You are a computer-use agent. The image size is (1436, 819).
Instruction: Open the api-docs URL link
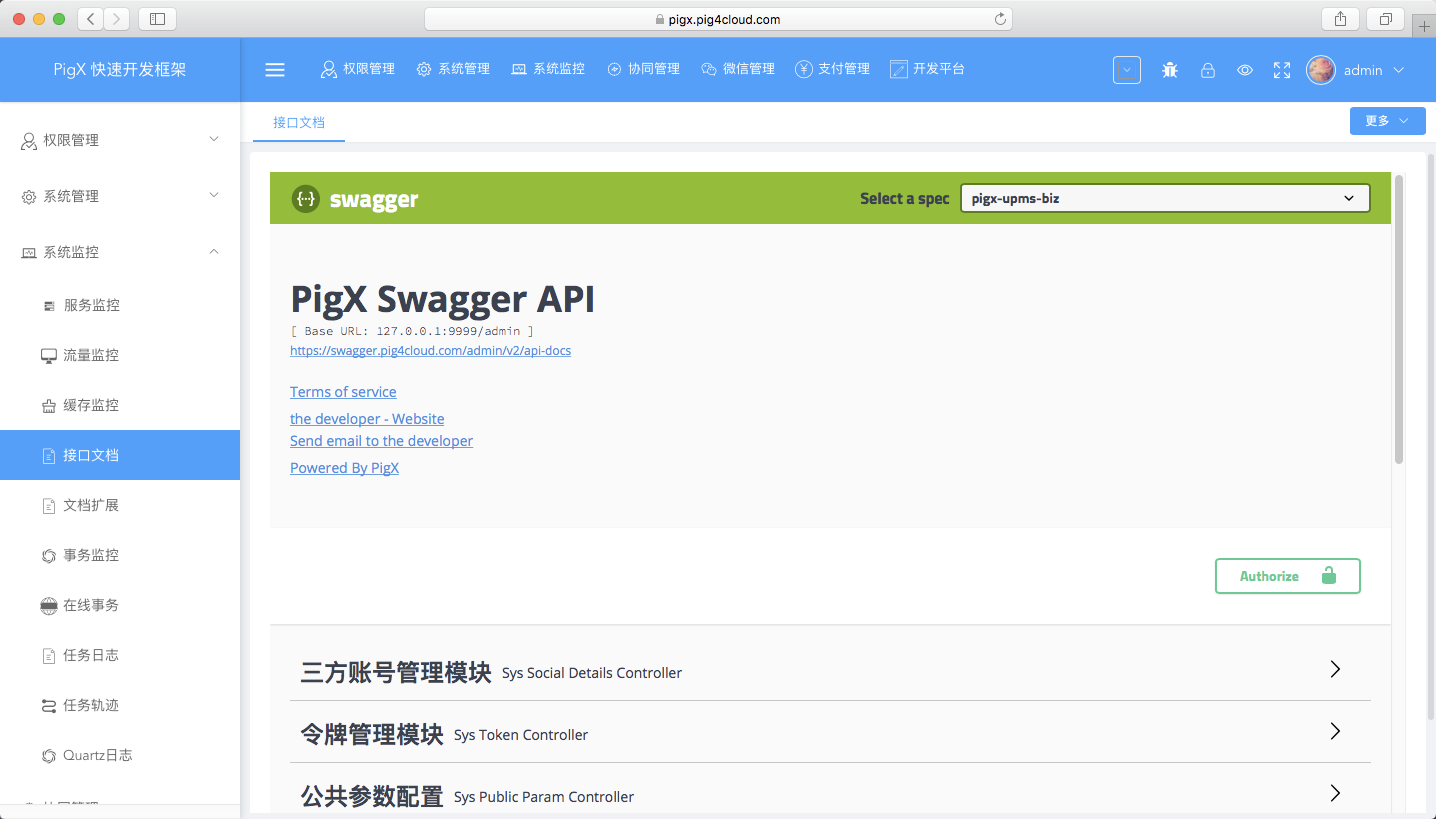coord(430,351)
